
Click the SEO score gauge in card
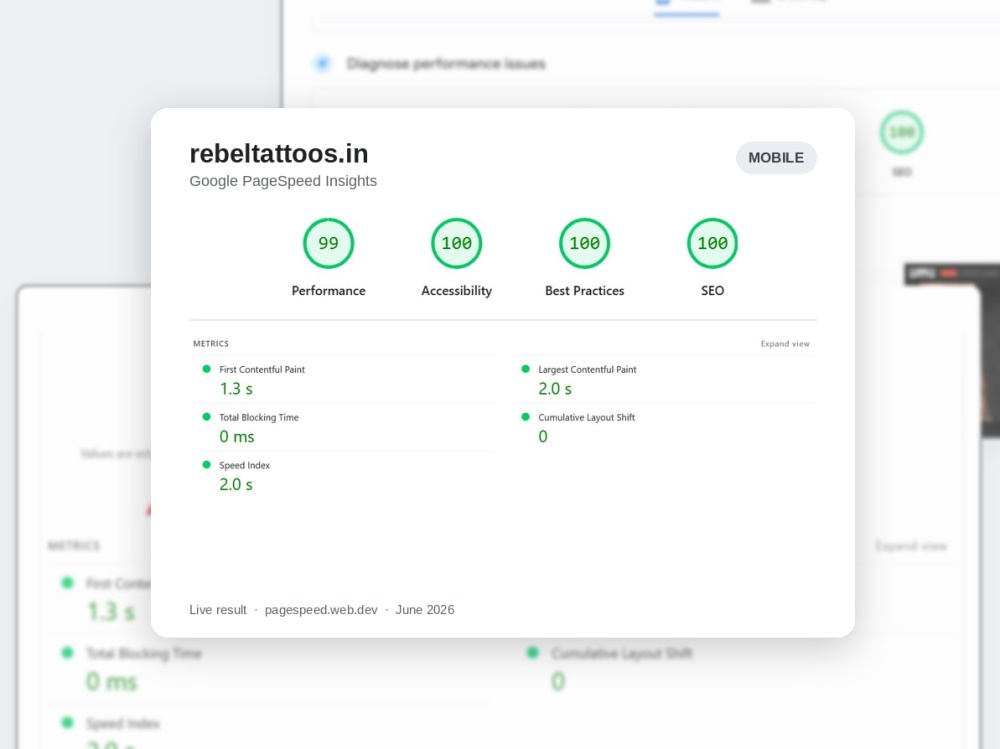[712, 243]
